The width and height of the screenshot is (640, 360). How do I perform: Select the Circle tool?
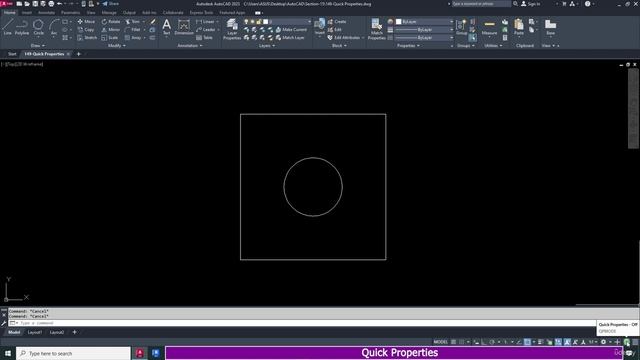click(x=38, y=27)
